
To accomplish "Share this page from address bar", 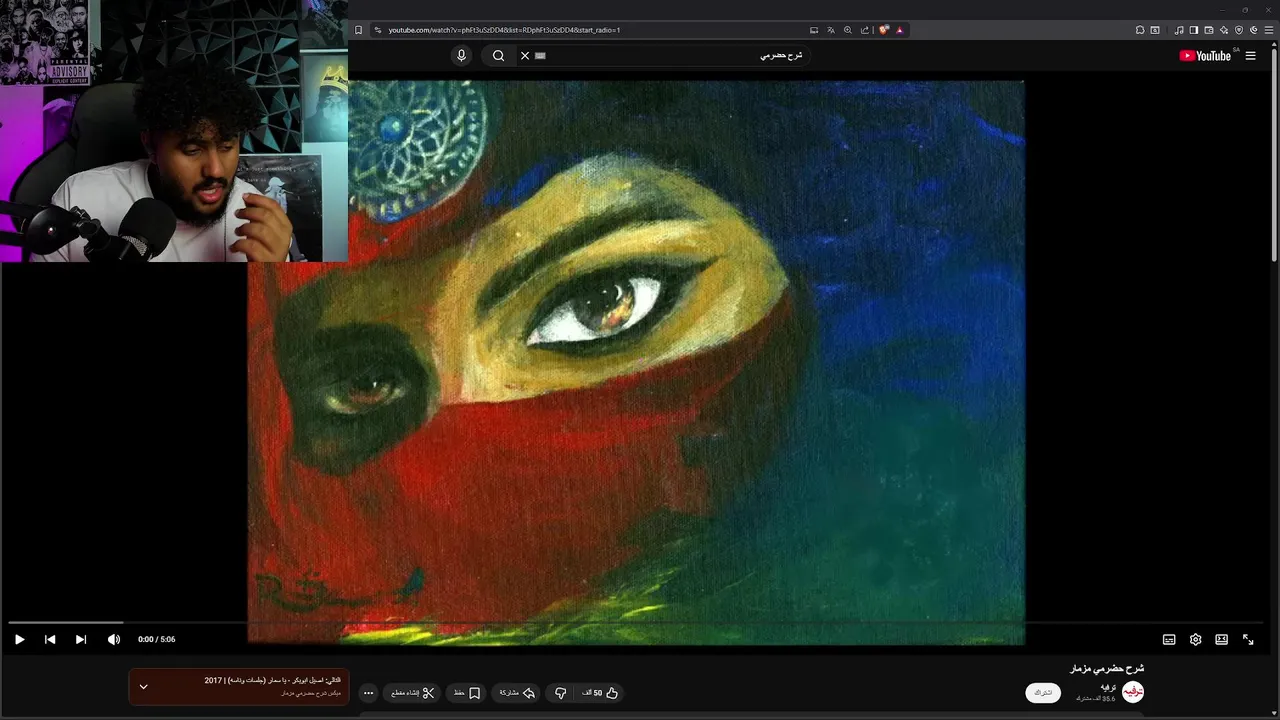I will pos(865,30).
